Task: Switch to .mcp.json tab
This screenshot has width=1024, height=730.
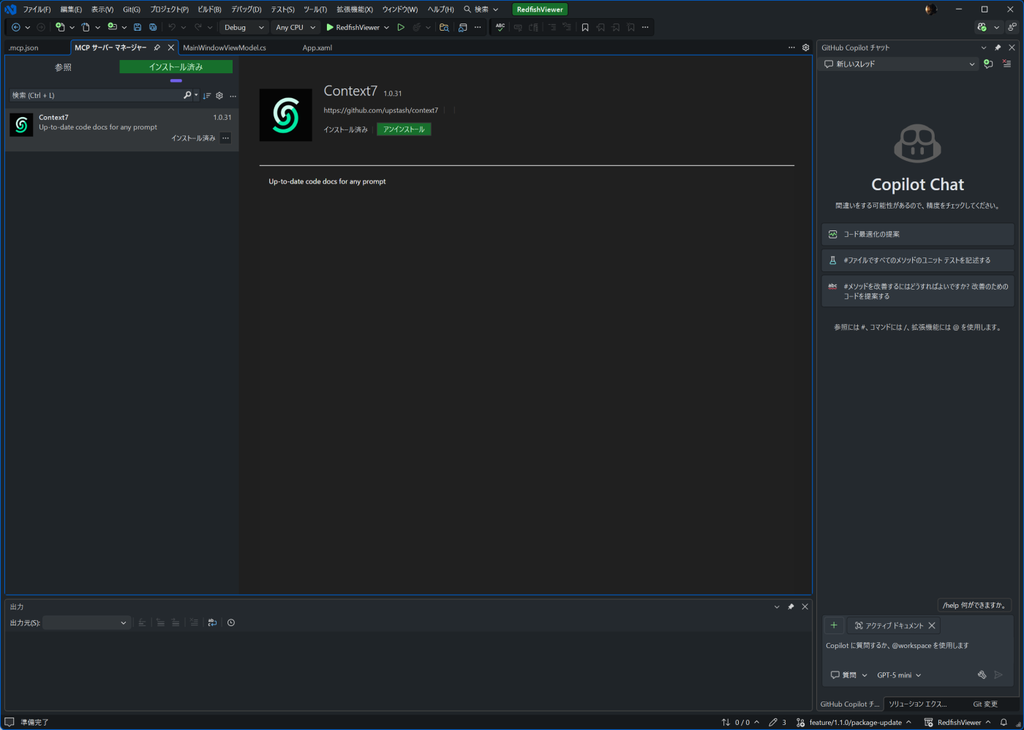Action: [x=24, y=48]
